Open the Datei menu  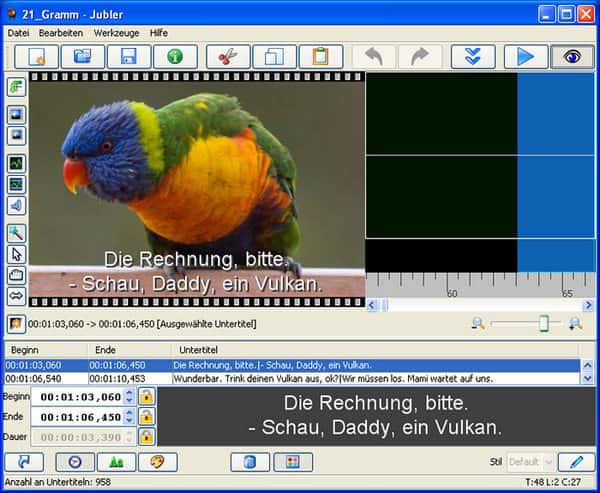(x=19, y=33)
